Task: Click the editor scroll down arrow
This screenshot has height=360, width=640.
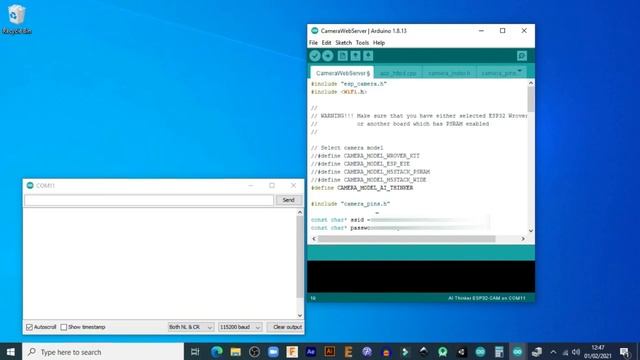Action: pyautogui.click(x=531, y=231)
